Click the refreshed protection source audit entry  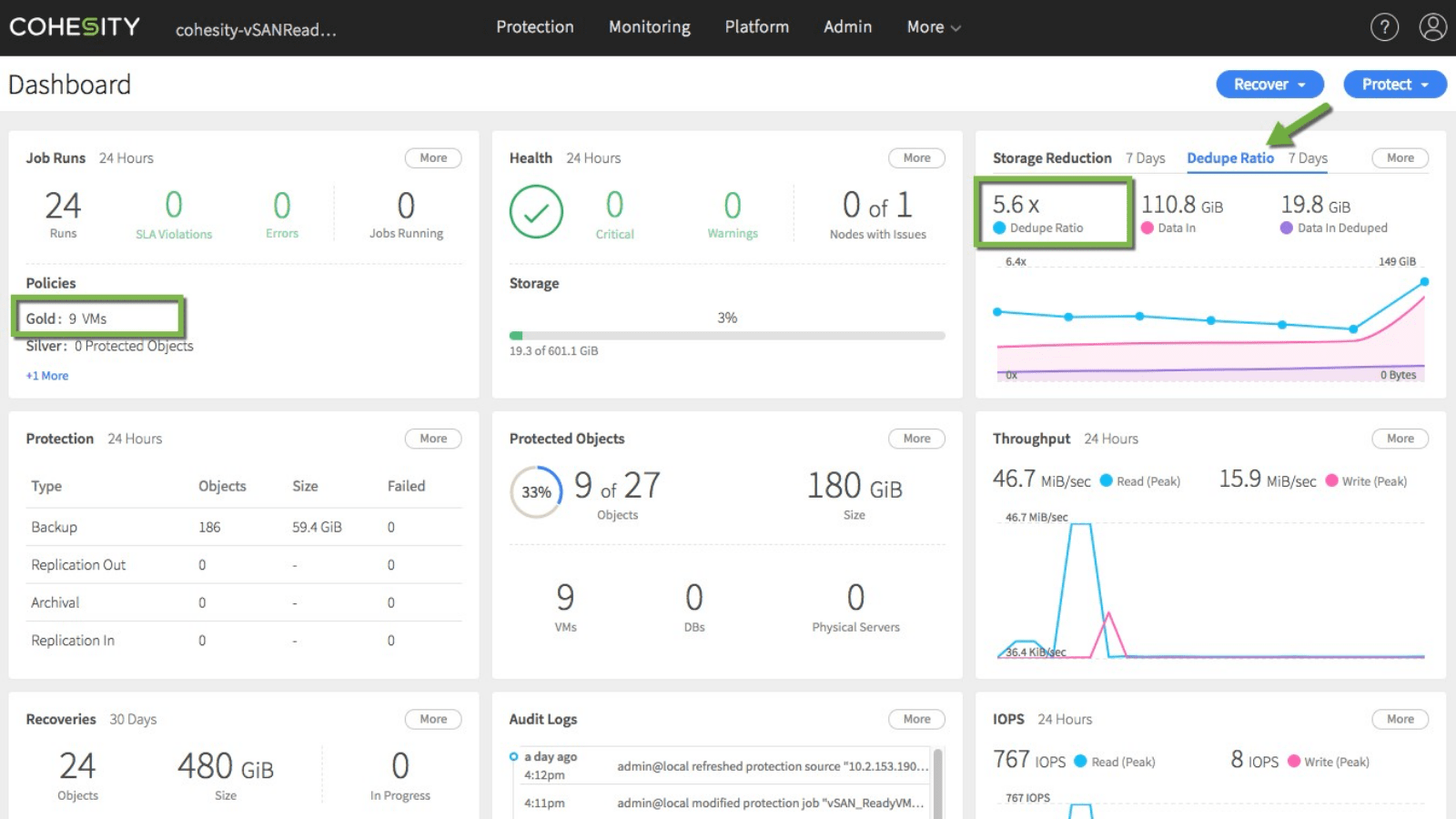[x=773, y=766]
